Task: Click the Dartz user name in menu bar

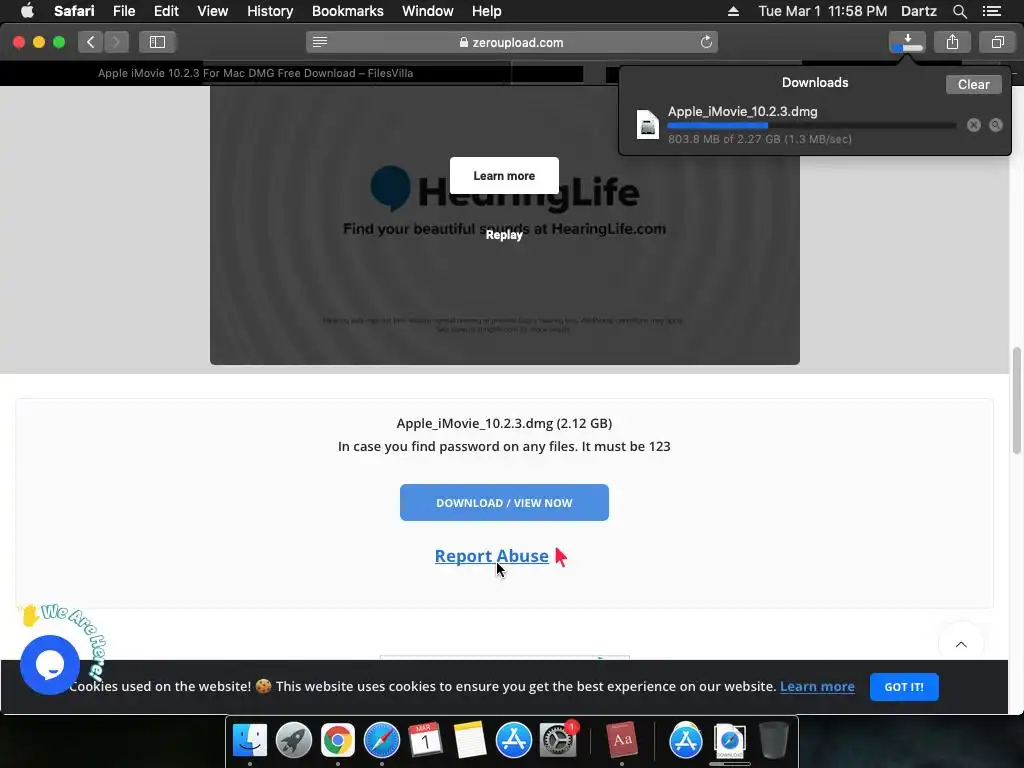Action: point(918,11)
